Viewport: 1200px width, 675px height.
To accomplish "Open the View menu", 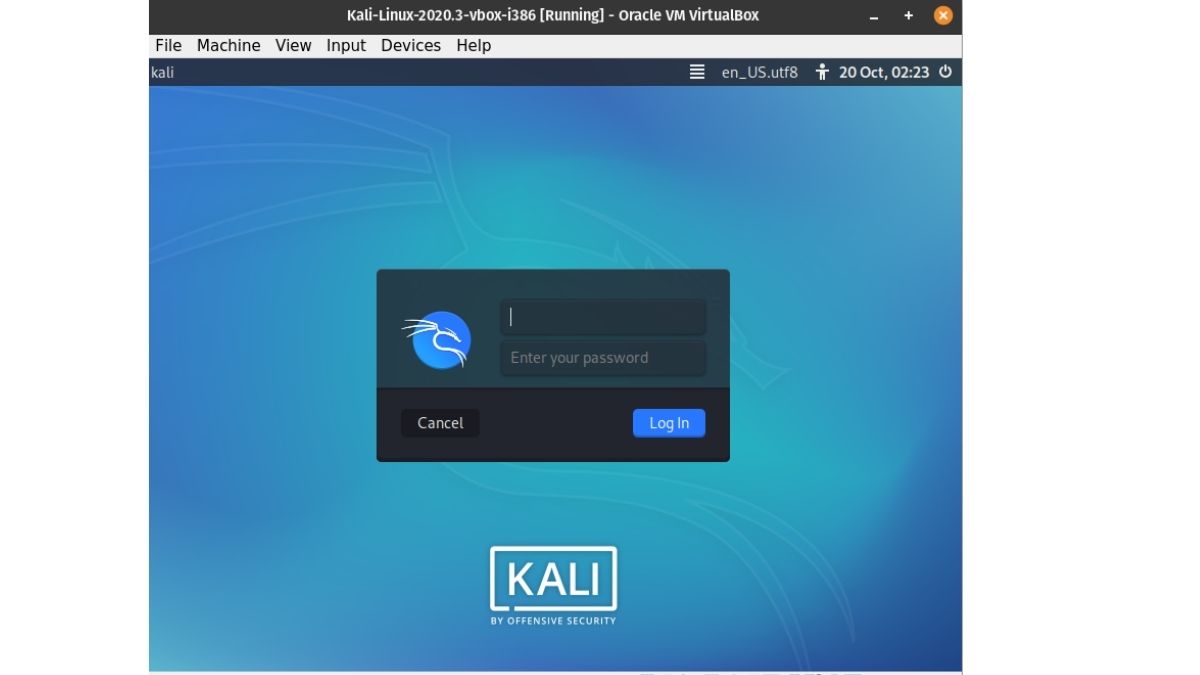I will click(x=292, y=45).
